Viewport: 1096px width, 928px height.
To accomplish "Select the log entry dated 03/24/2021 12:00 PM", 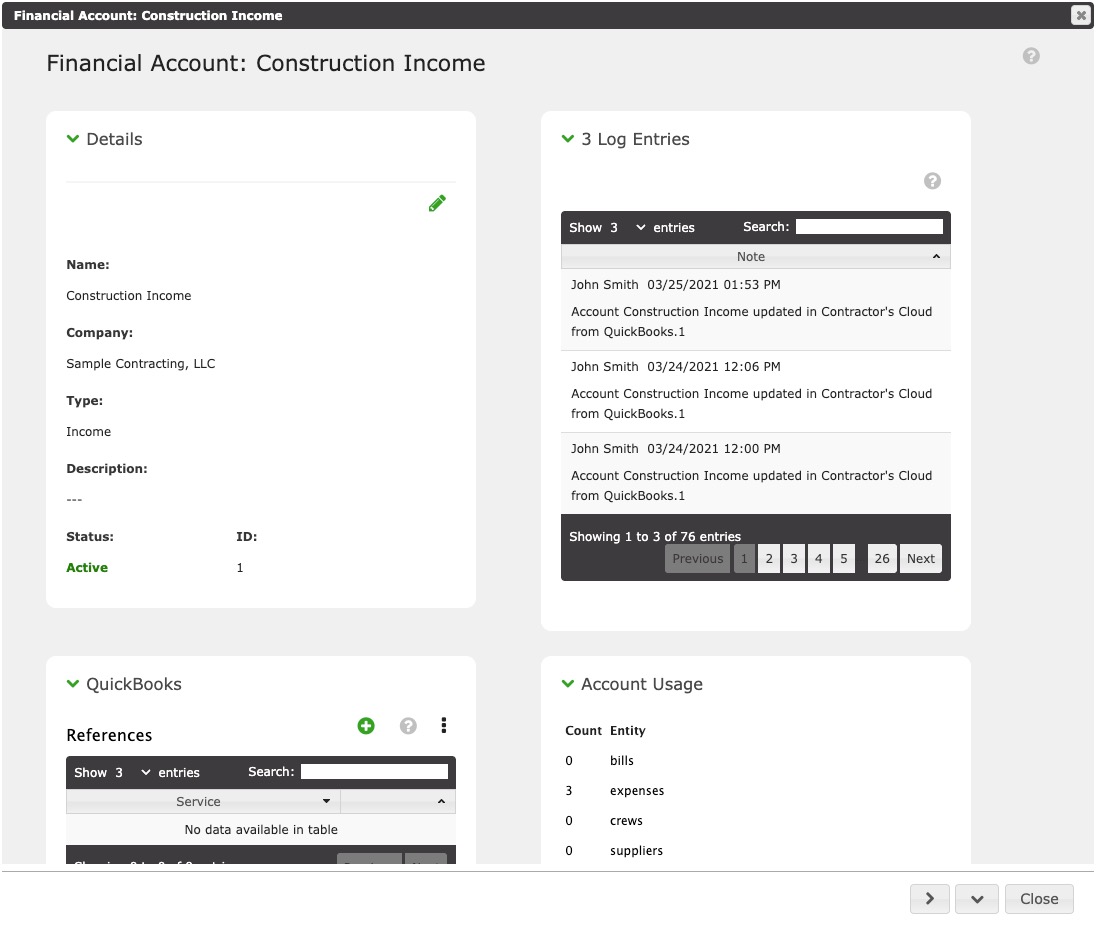I will coord(756,473).
